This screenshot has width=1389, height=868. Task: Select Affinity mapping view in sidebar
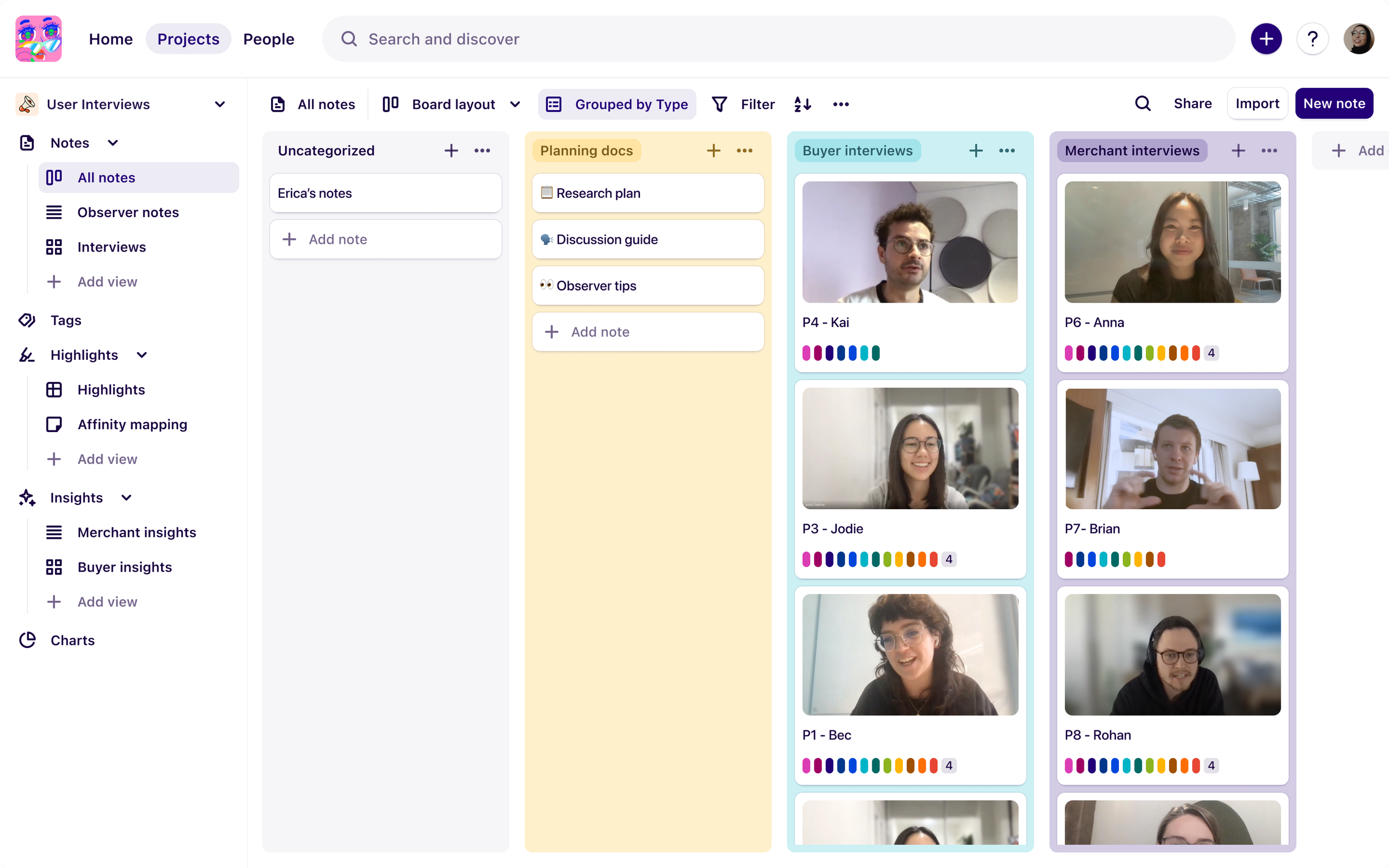coord(132,424)
